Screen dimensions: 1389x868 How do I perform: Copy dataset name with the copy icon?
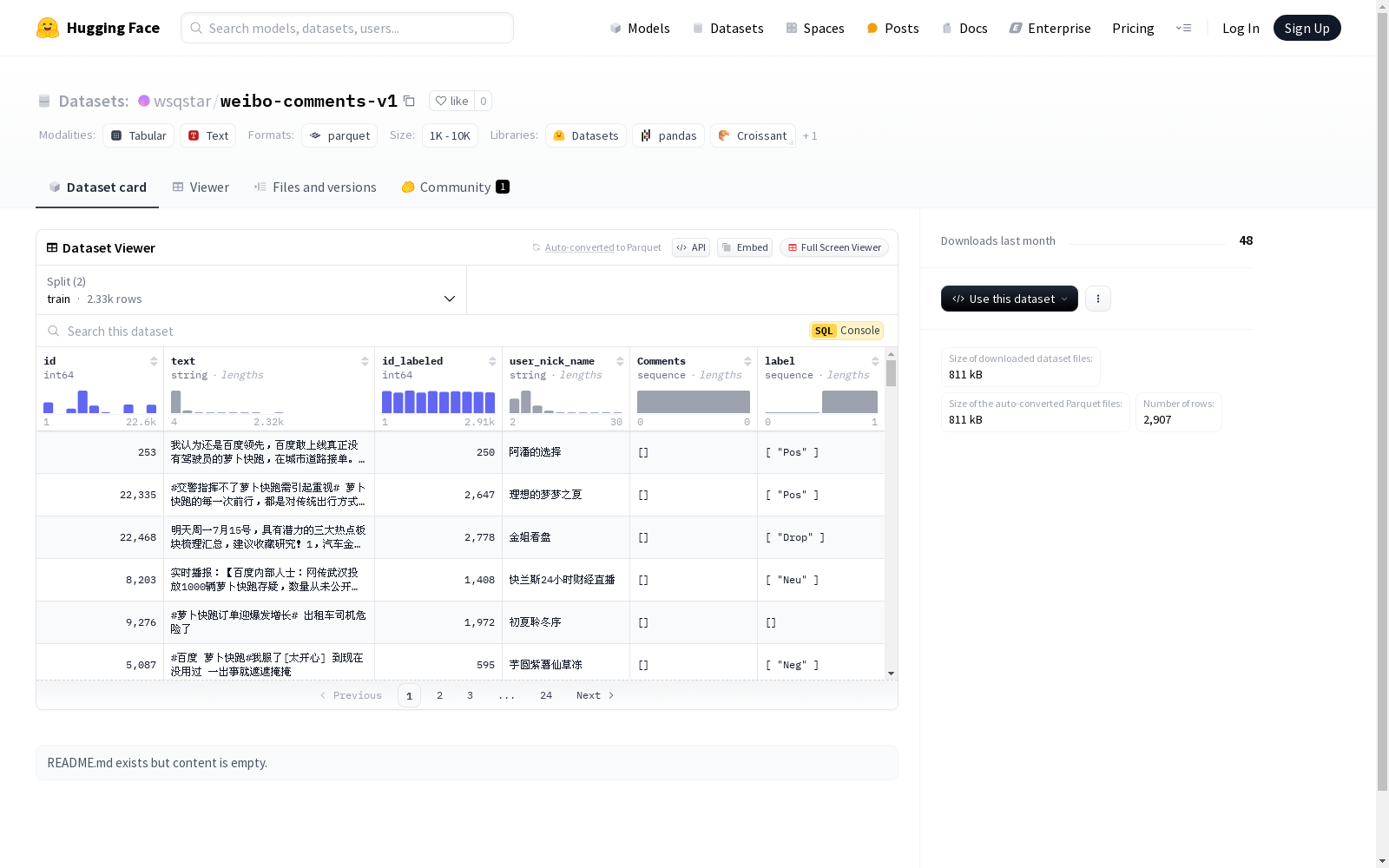[x=409, y=101]
